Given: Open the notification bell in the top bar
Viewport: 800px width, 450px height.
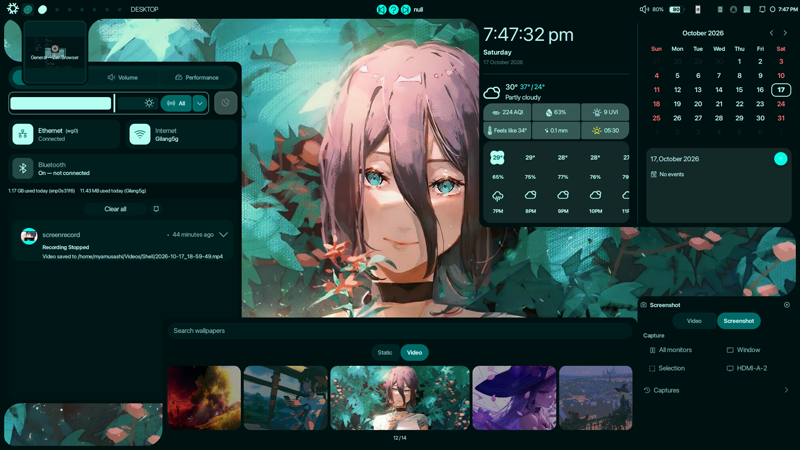Looking at the screenshot, I should [x=762, y=9].
